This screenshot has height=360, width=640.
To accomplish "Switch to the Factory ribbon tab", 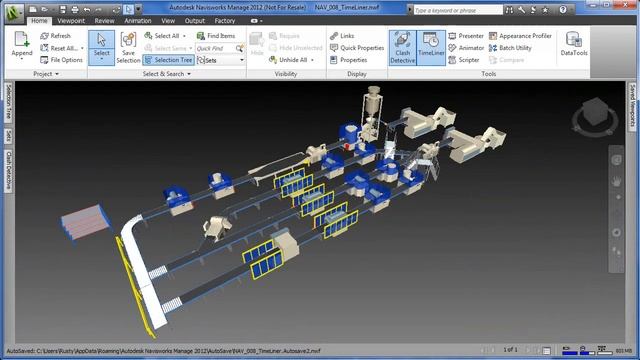I will [x=224, y=20].
